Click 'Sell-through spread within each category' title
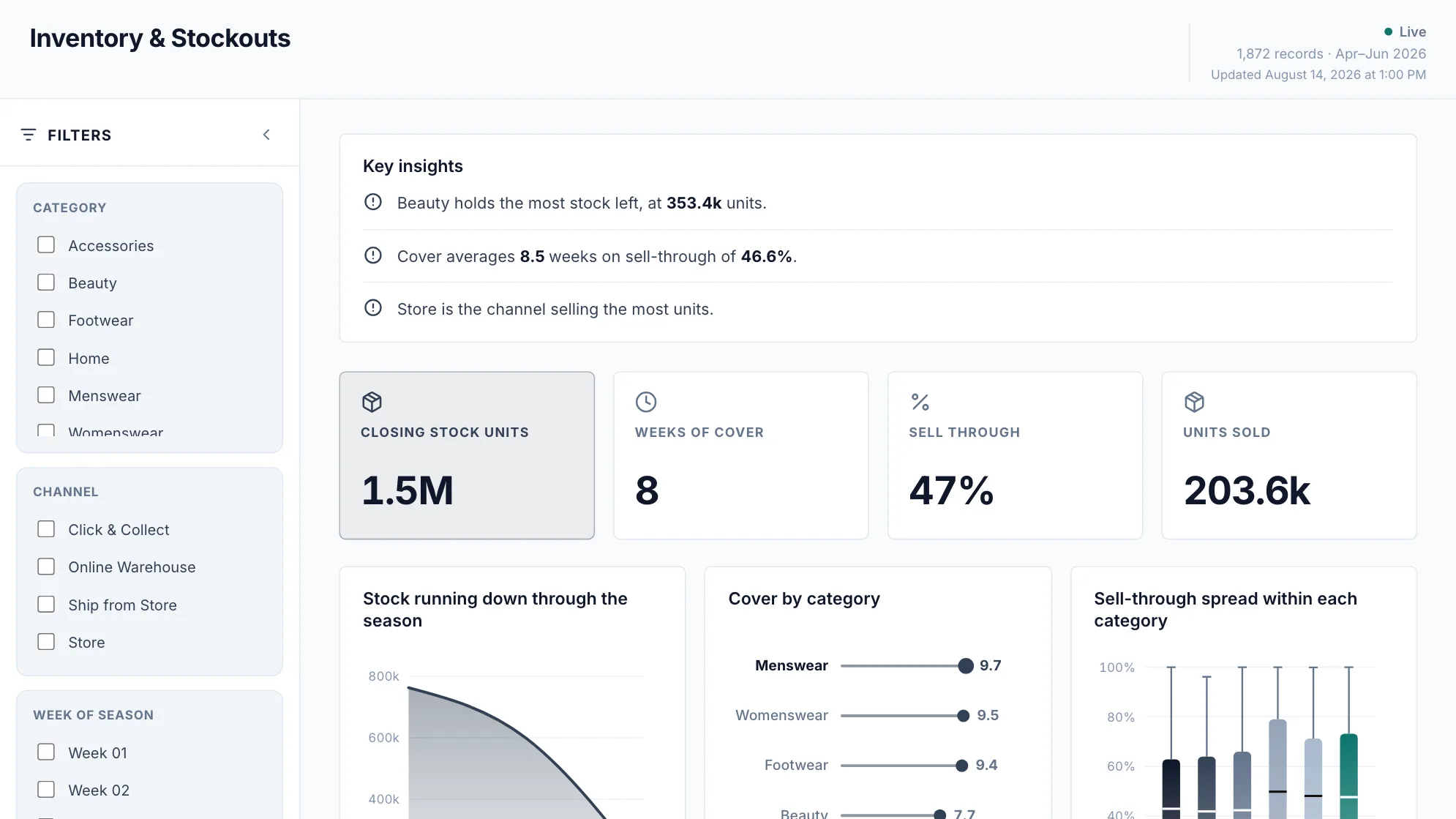 click(x=1226, y=610)
